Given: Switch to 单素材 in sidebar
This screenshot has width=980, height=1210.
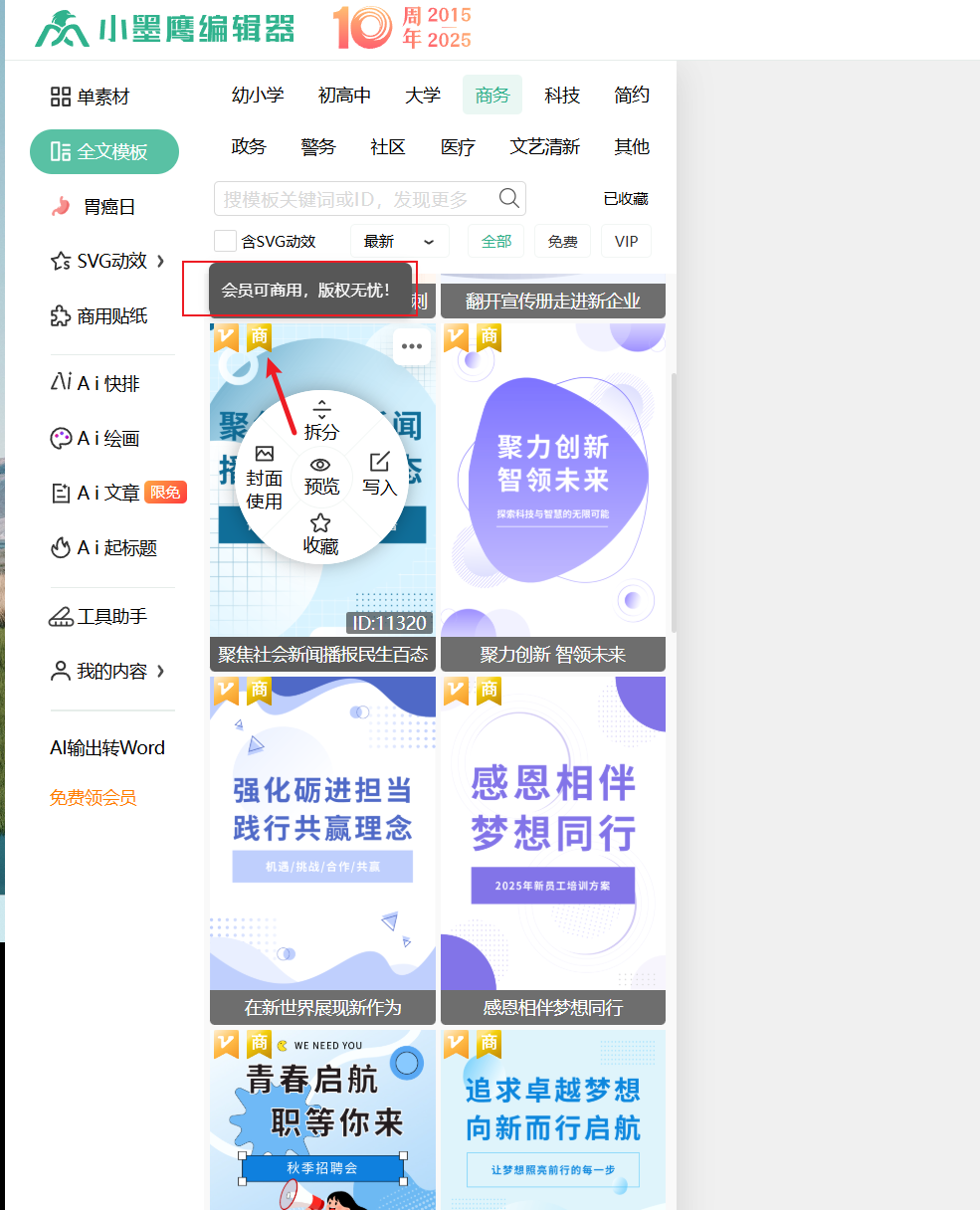Looking at the screenshot, I should coord(91,98).
